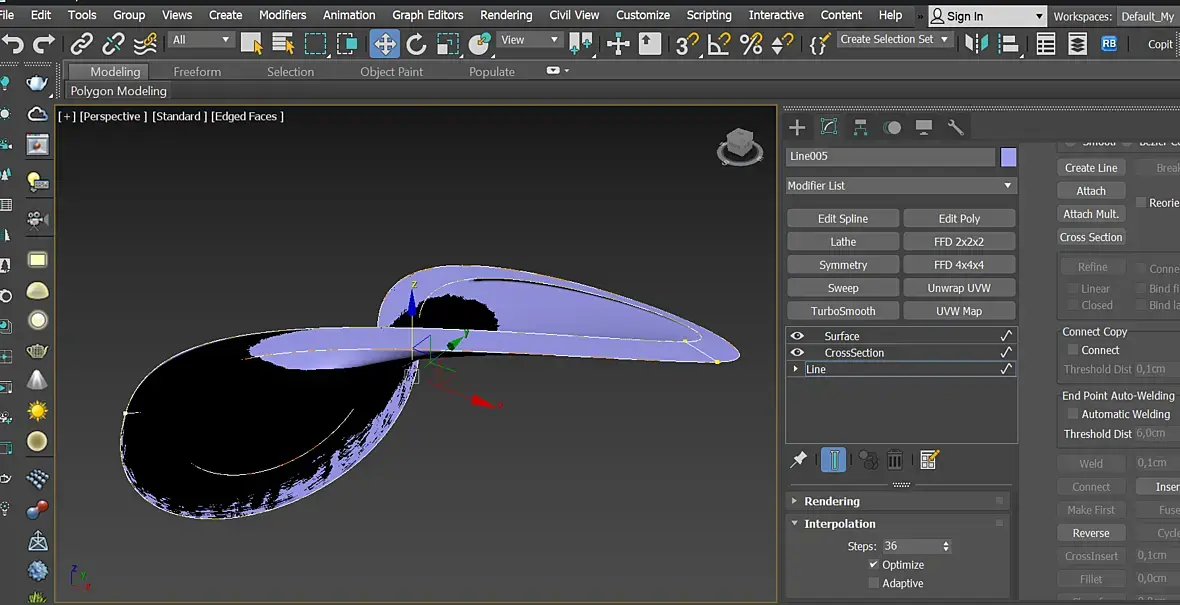Viewport: 1180px width, 605px height.
Task: Select the Rotate tool in the toolbar
Action: [x=416, y=43]
